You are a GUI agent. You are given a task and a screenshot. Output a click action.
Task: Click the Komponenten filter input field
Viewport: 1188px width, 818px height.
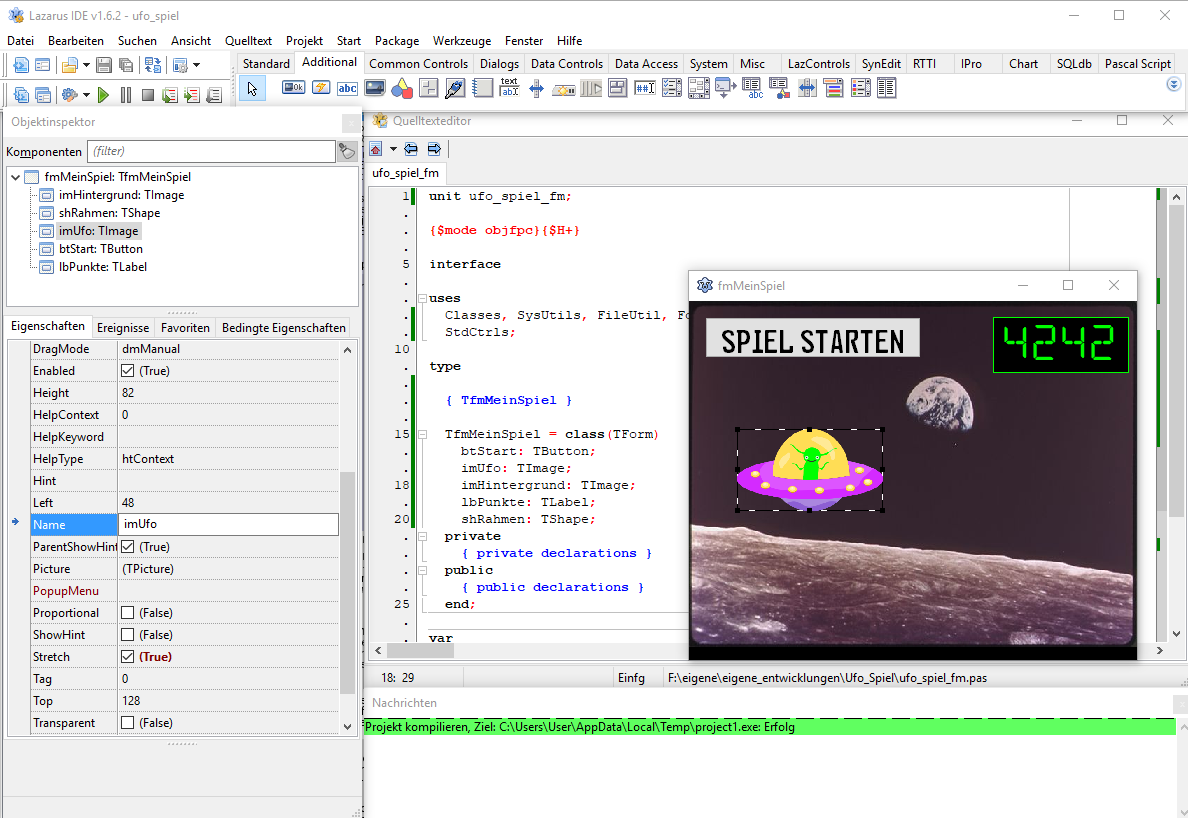[x=210, y=151]
